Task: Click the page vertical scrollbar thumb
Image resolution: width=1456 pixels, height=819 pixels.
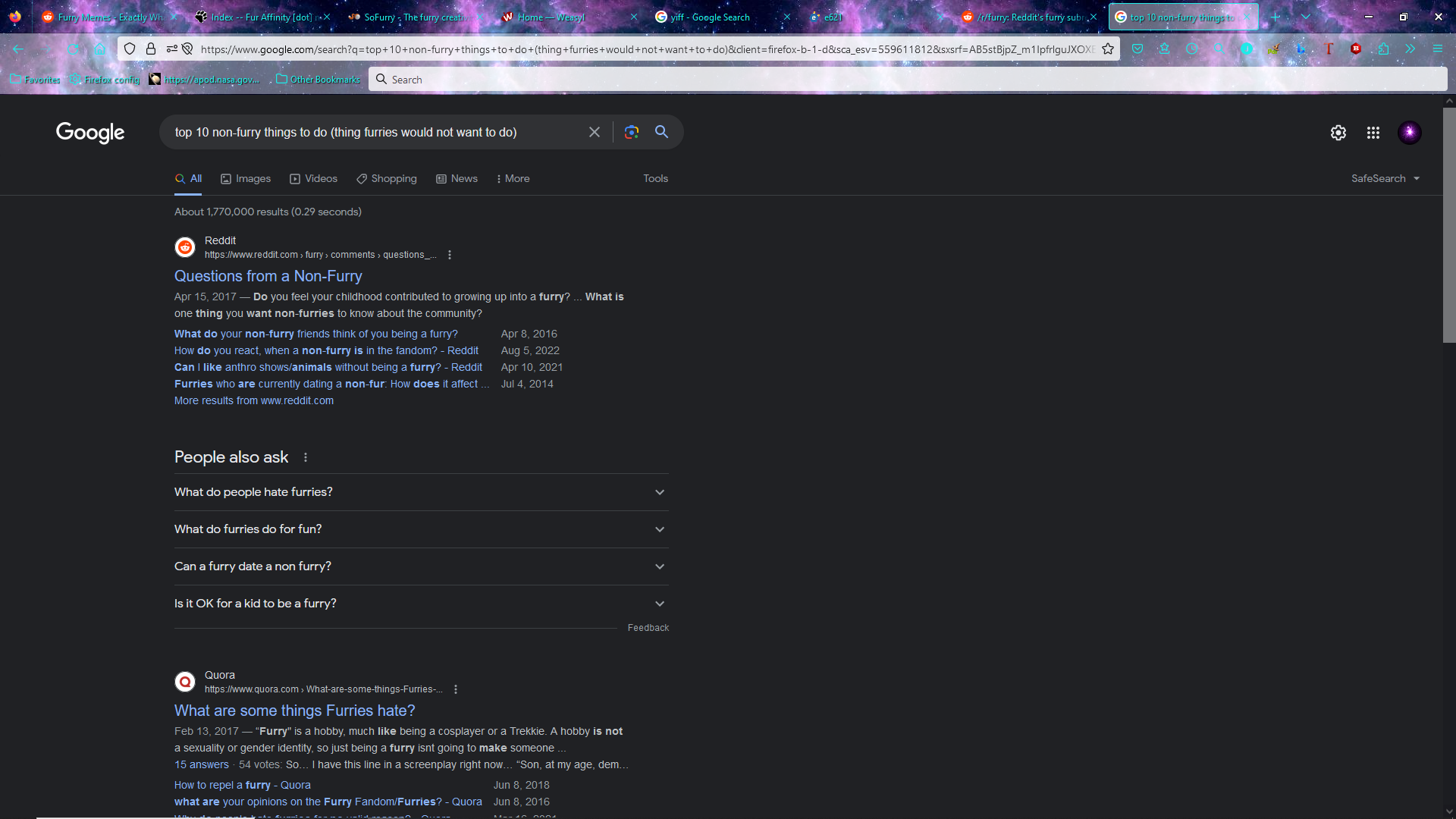Action: pos(1449,224)
